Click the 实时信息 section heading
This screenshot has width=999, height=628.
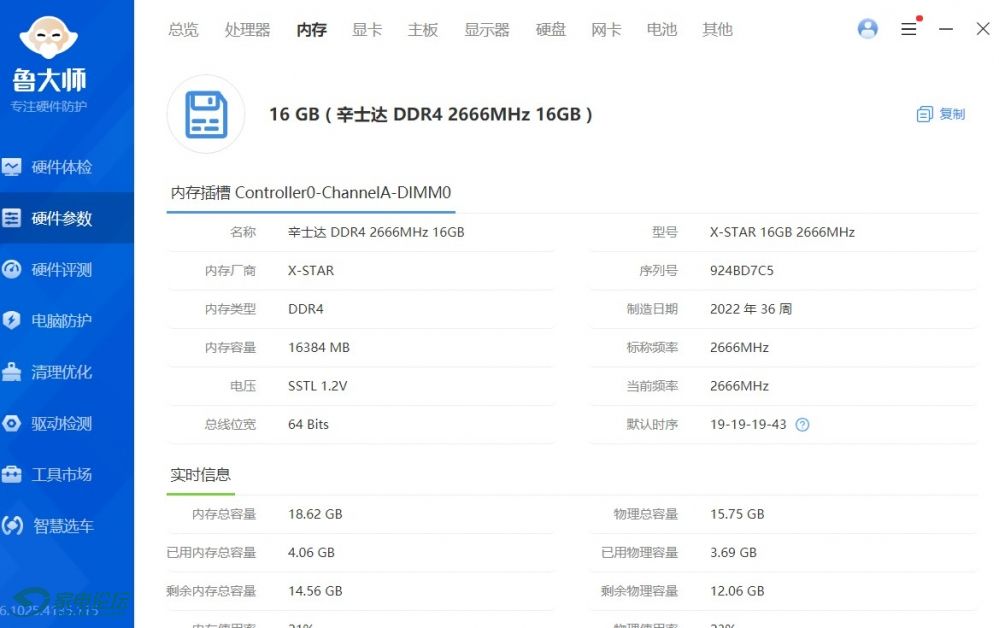point(201,475)
